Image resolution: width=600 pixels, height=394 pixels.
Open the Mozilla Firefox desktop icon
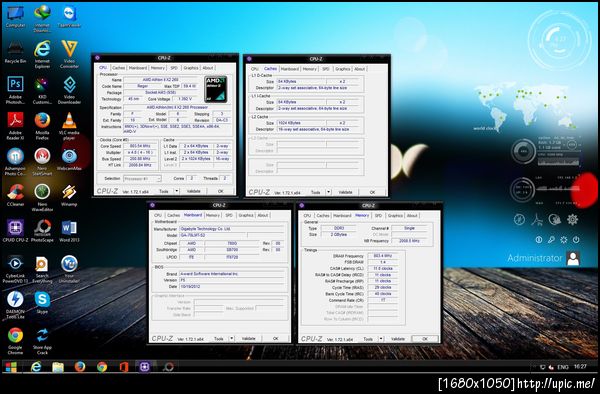(x=42, y=125)
